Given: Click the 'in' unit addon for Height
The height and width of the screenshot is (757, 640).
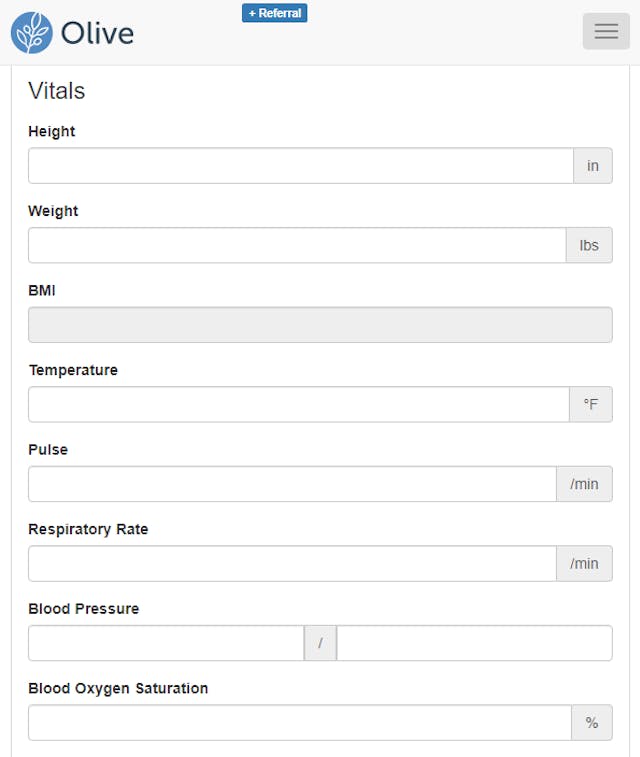Looking at the screenshot, I should click(593, 166).
